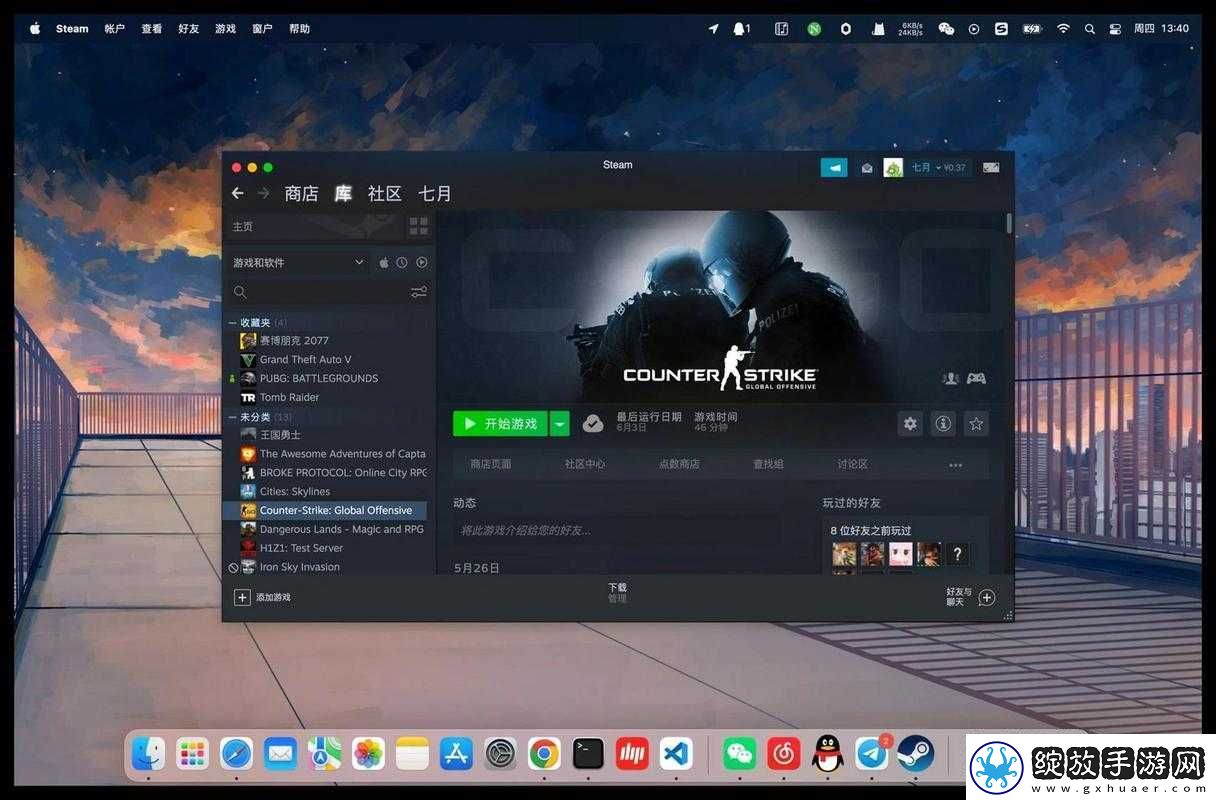Image resolution: width=1216 pixels, height=800 pixels.
Task: Open 查找组 link
Action: tap(768, 464)
